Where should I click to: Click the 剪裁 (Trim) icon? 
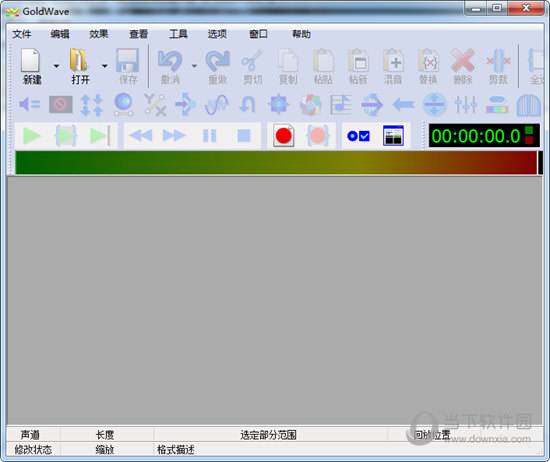tap(498, 60)
